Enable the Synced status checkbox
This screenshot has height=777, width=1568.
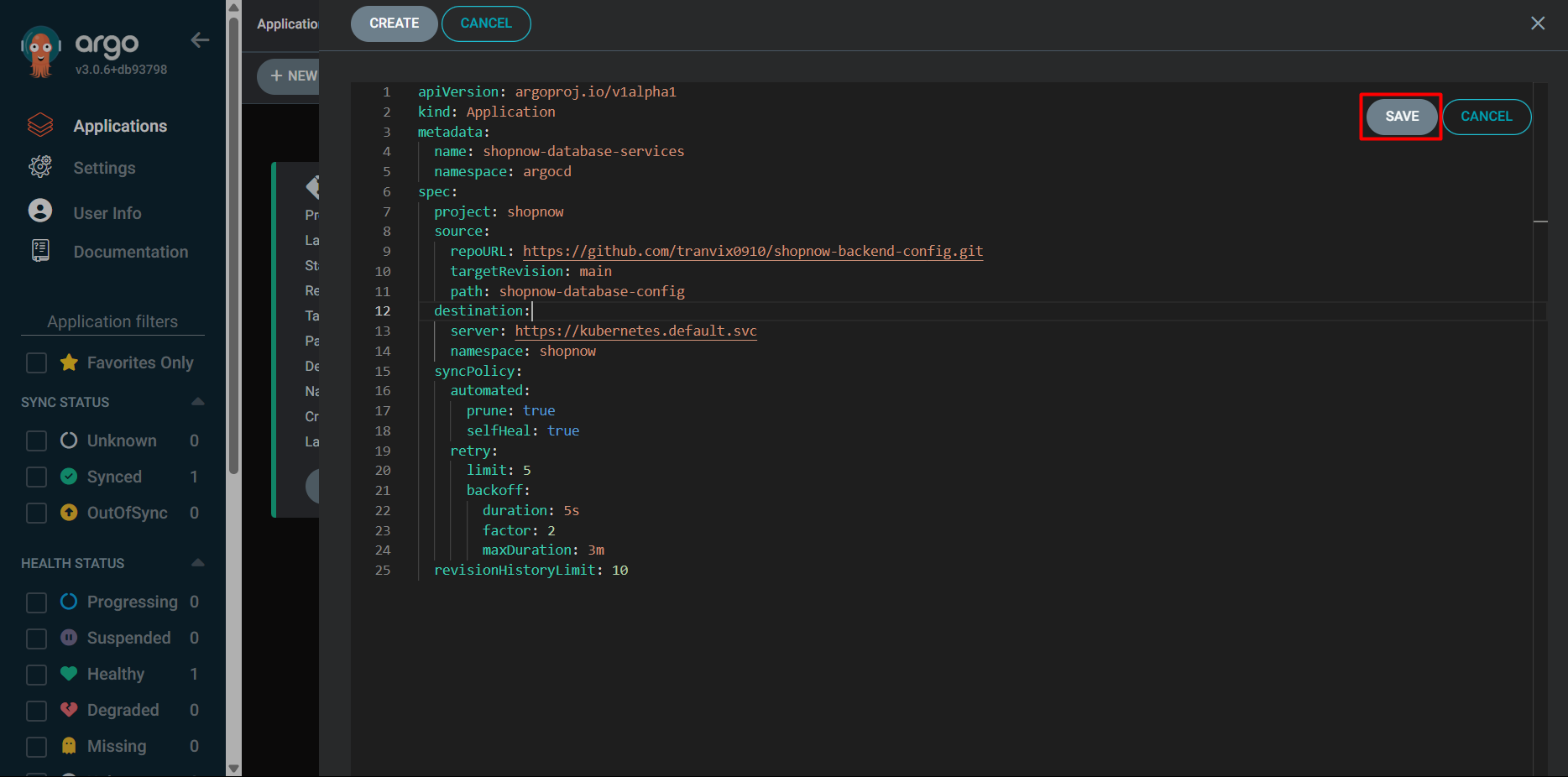[36, 477]
